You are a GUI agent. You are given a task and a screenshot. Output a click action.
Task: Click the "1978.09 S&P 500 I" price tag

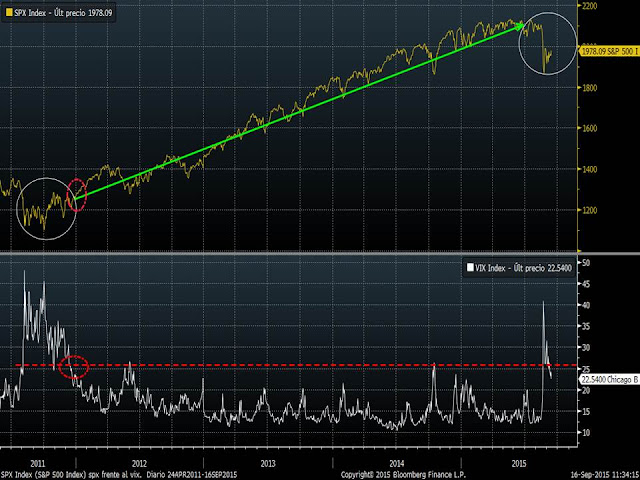(610, 51)
